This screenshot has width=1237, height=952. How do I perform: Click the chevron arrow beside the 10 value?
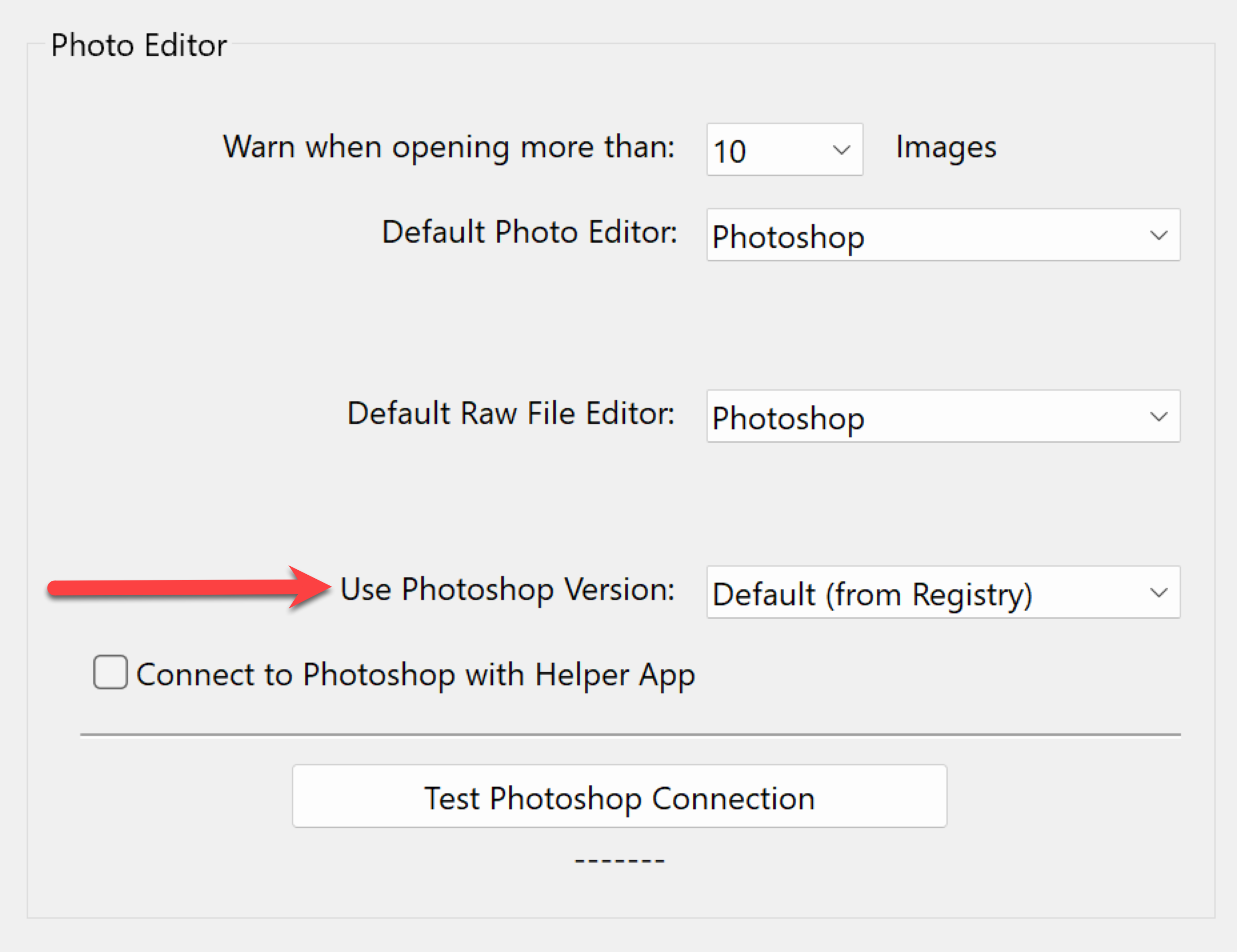coord(842,150)
